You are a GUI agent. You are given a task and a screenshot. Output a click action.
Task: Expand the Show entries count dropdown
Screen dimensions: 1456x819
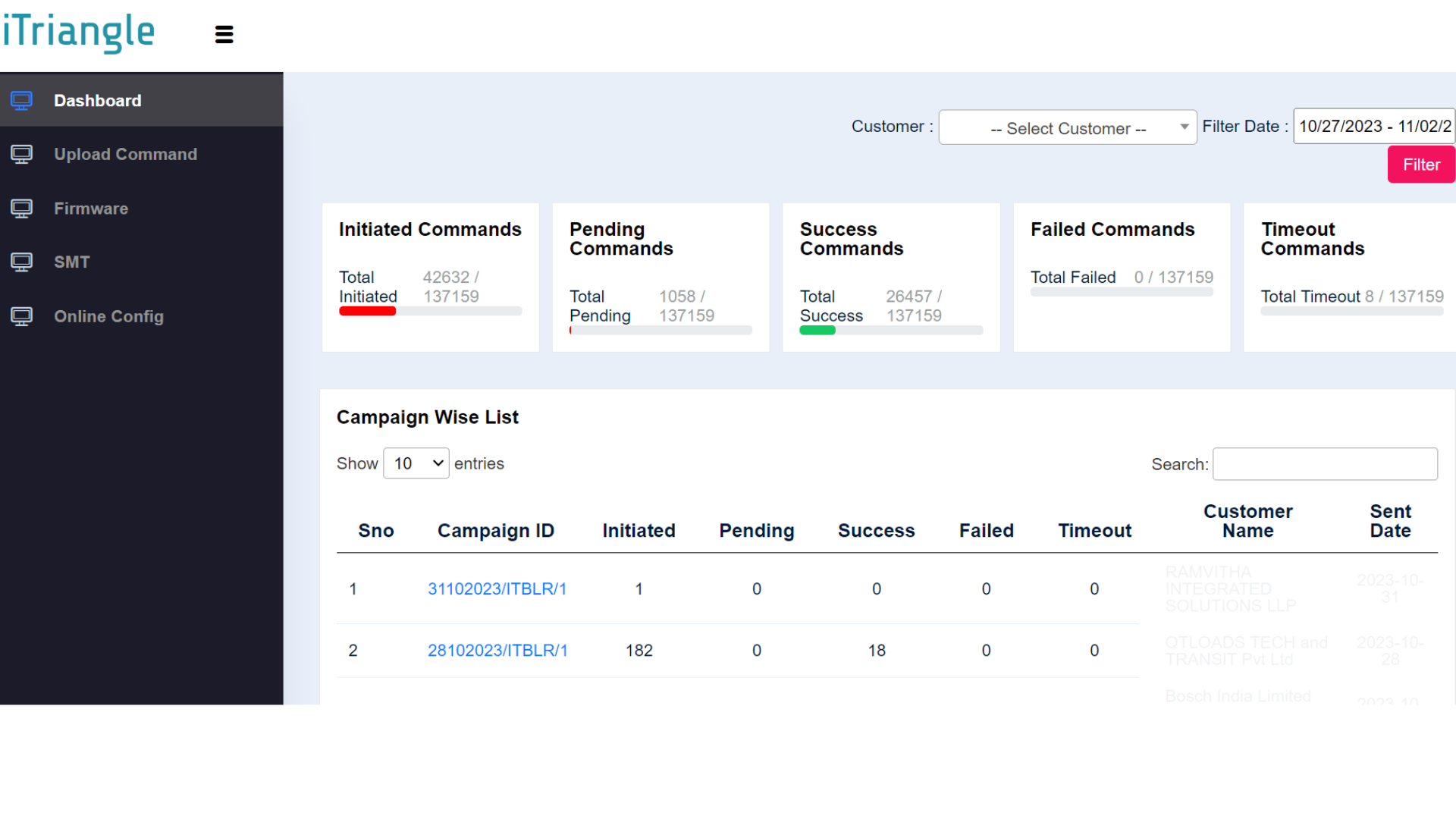click(416, 463)
